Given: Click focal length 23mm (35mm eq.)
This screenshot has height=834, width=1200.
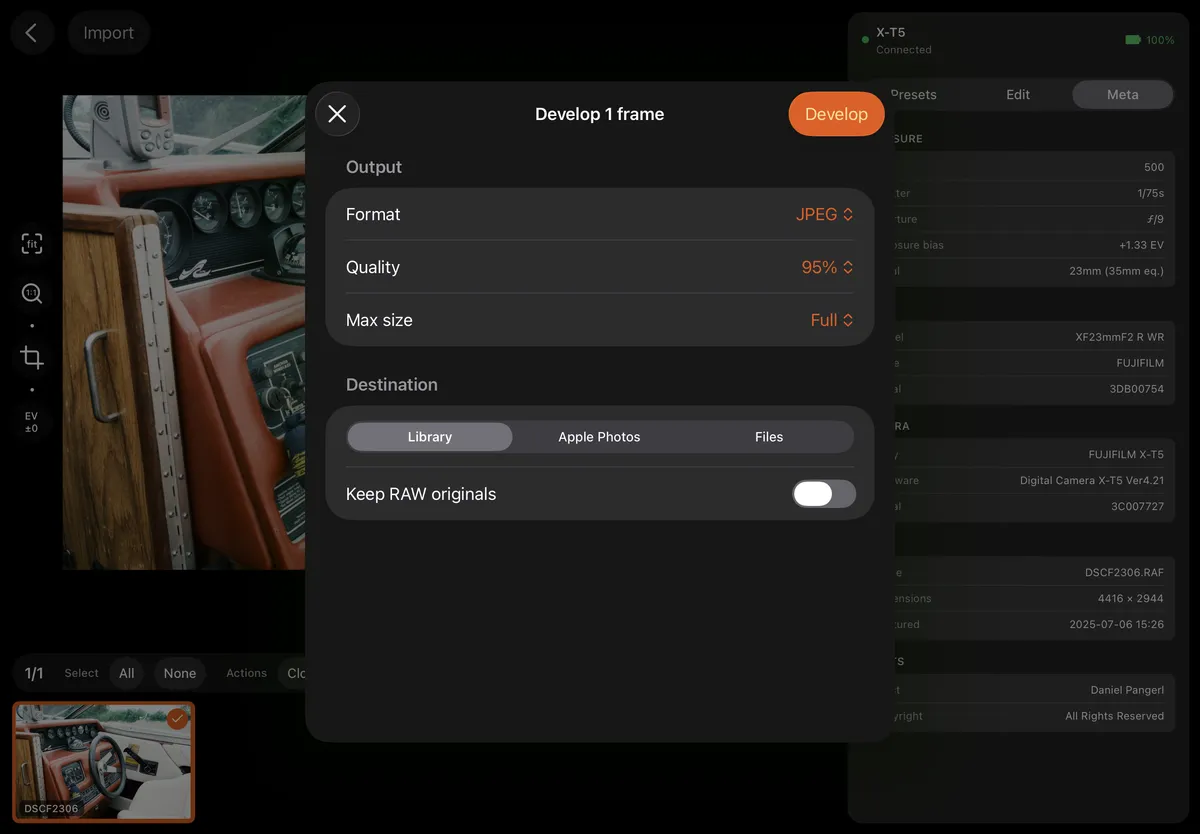Looking at the screenshot, I should [1117, 270].
